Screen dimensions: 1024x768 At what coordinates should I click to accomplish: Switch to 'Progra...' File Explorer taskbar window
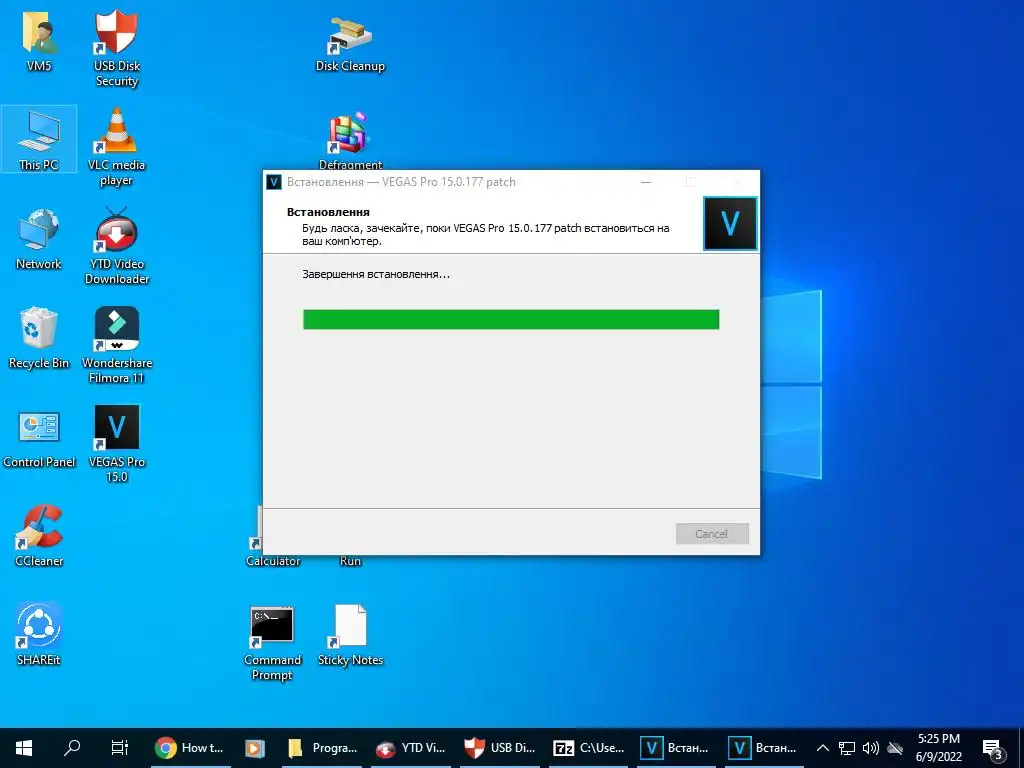pyautogui.click(x=323, y=748)
